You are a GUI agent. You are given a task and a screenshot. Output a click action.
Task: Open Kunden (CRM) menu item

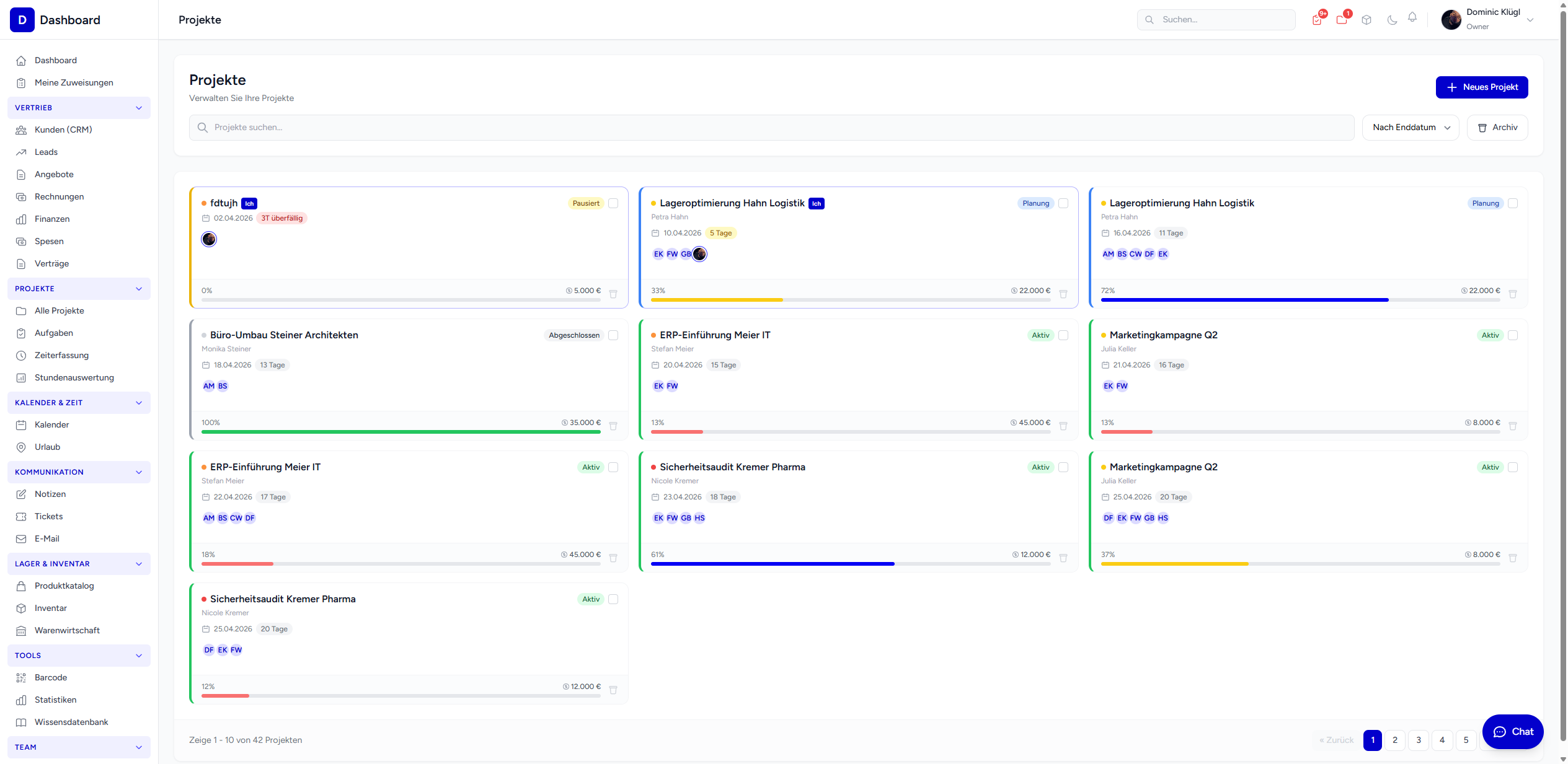coord(63,130)
